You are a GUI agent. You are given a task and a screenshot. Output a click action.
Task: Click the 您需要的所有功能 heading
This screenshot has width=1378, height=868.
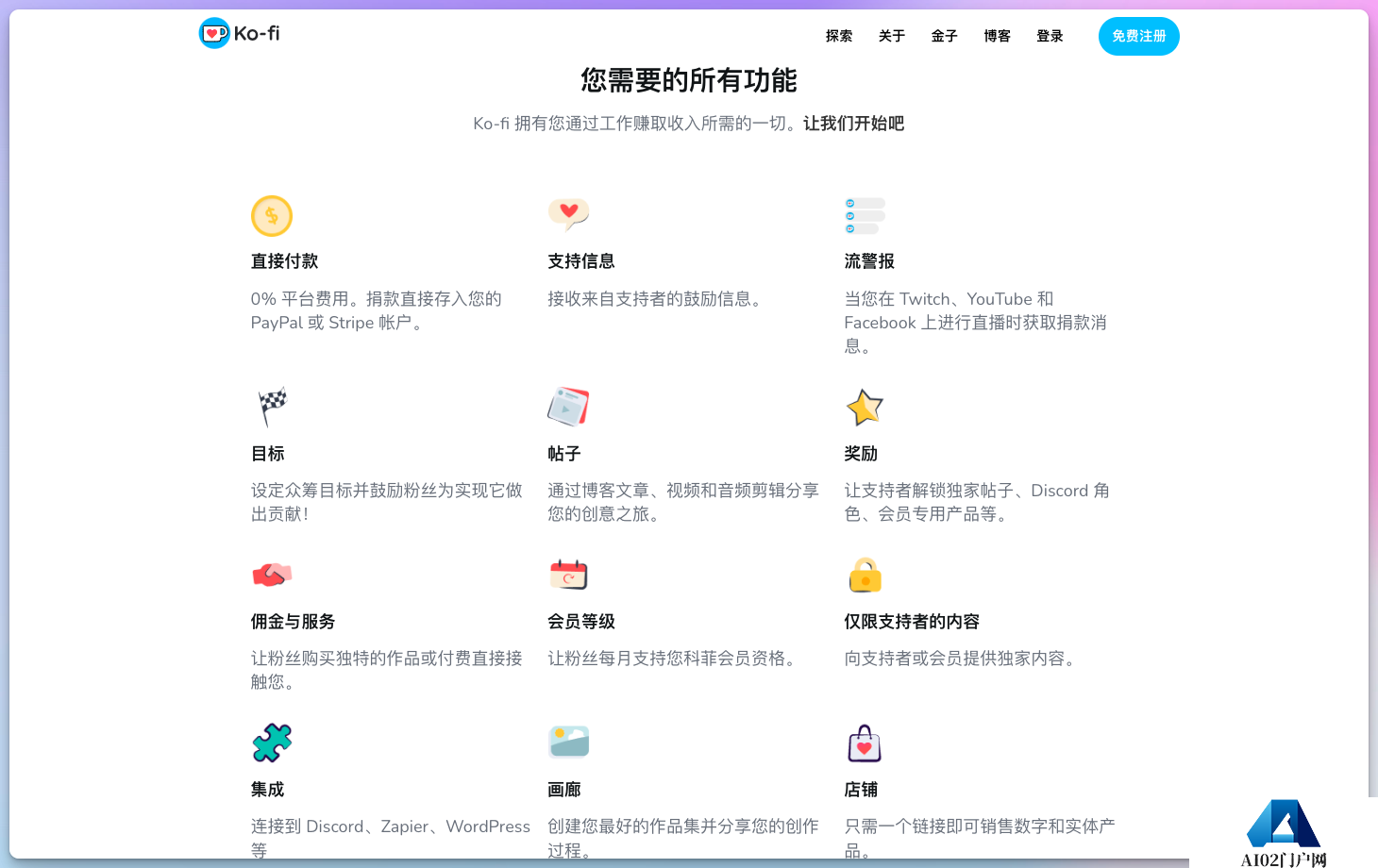(x=689, y=80)
